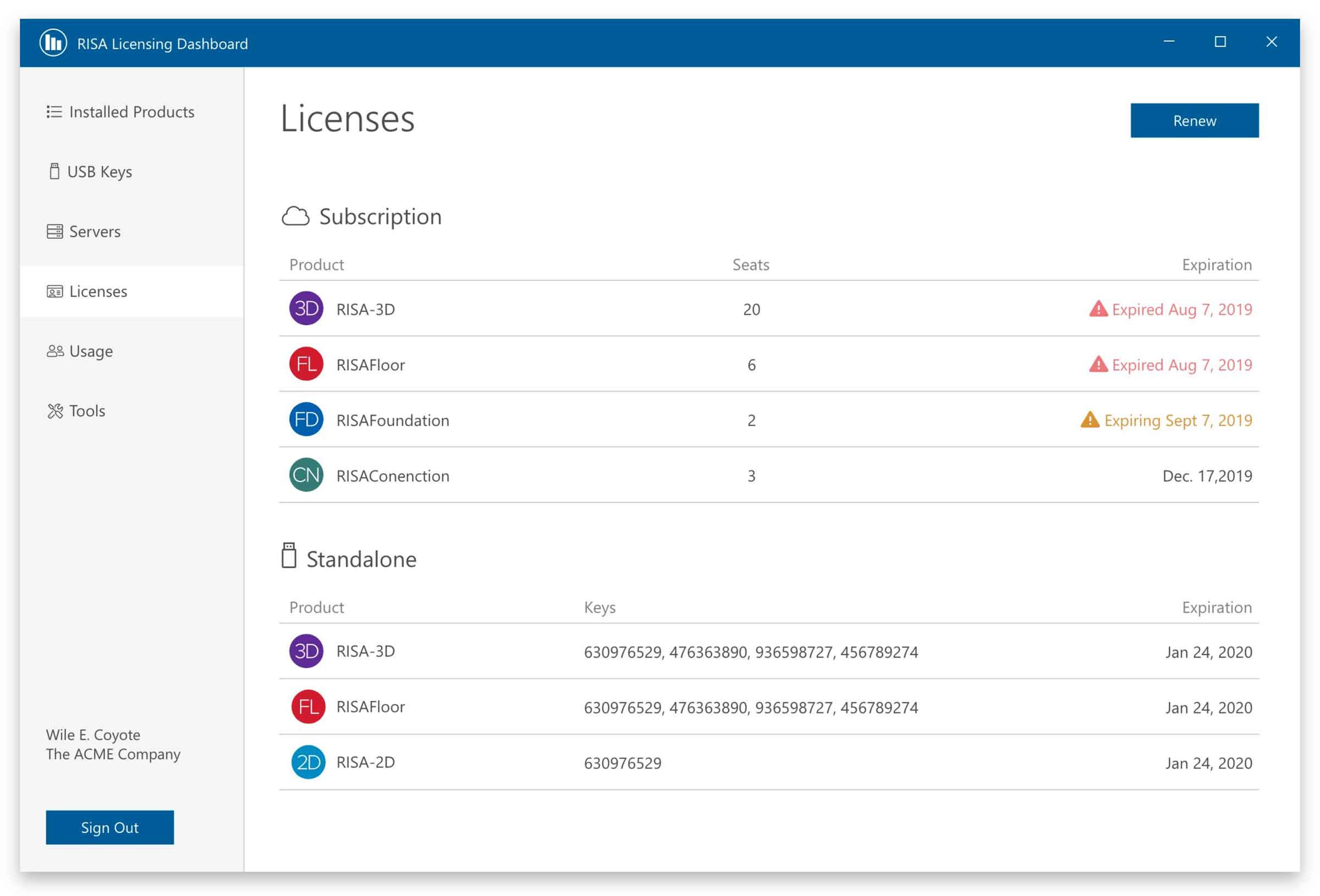The width and height of the screenshot is (1320, 896).
Task: Click the Licenses page title
Action: (x=348, y=119)
